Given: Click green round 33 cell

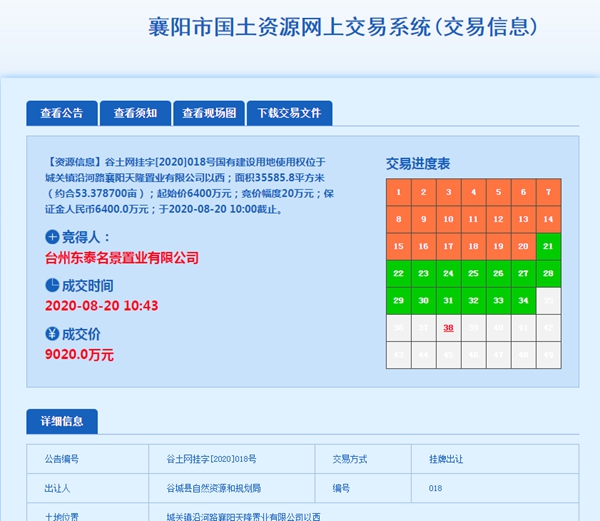Looking at the screenshot, I should click(x=499, y=301).
